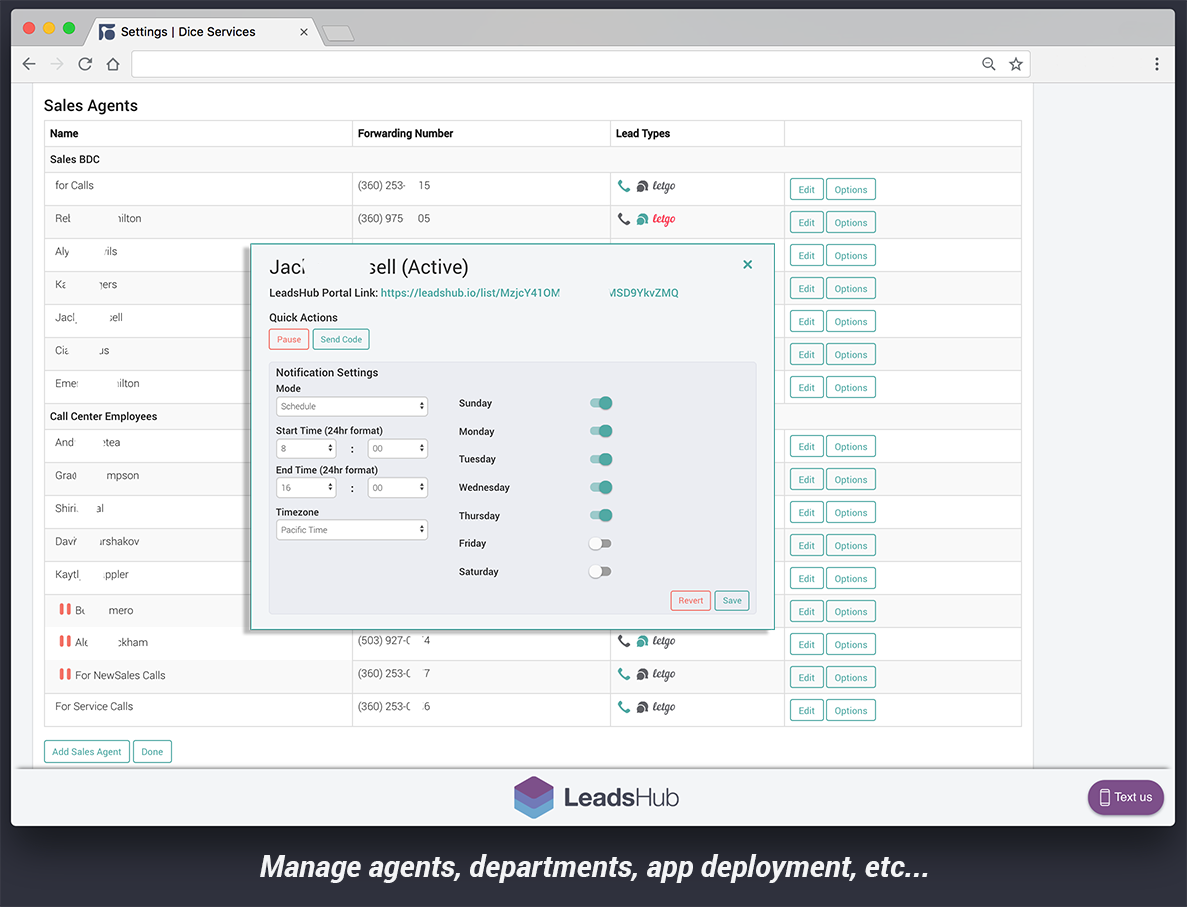
Task: Bookmark page with star icon
Action: point(1015,64)
